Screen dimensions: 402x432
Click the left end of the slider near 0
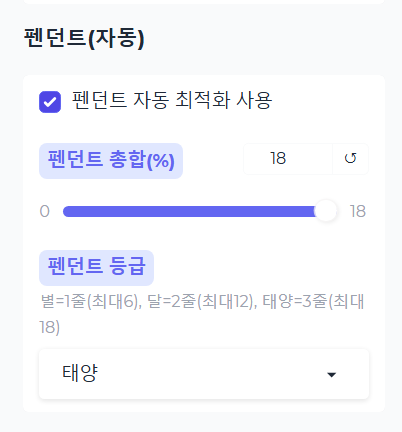[65, 211]
